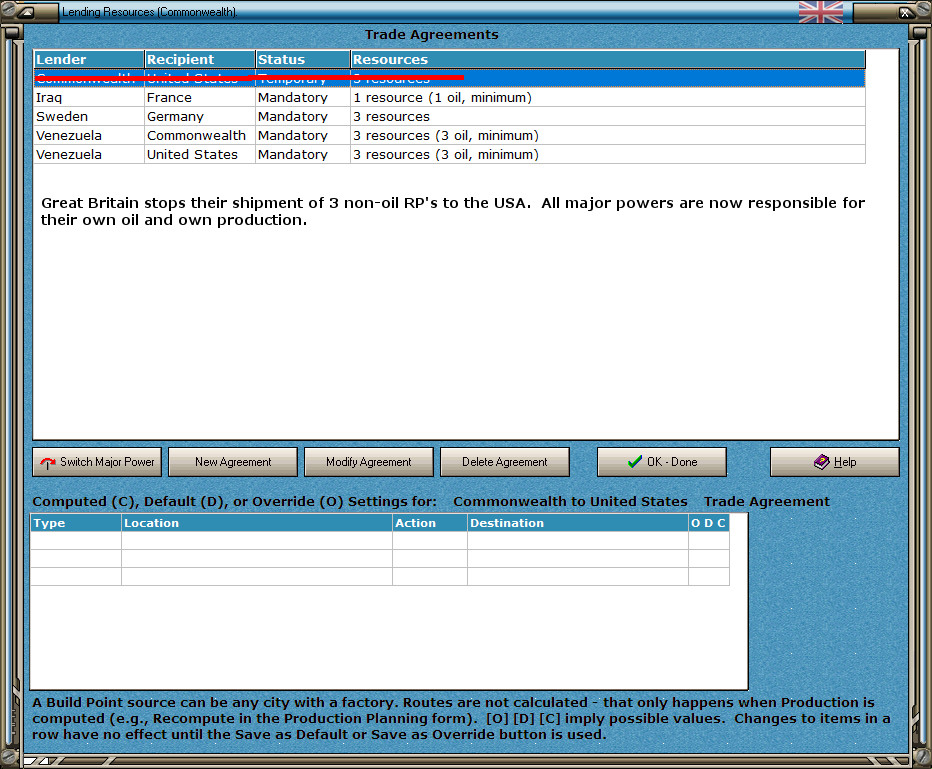Click the top-left window menu icon
Viewport: 932px width, 769px height.
(x=27, y=12)
